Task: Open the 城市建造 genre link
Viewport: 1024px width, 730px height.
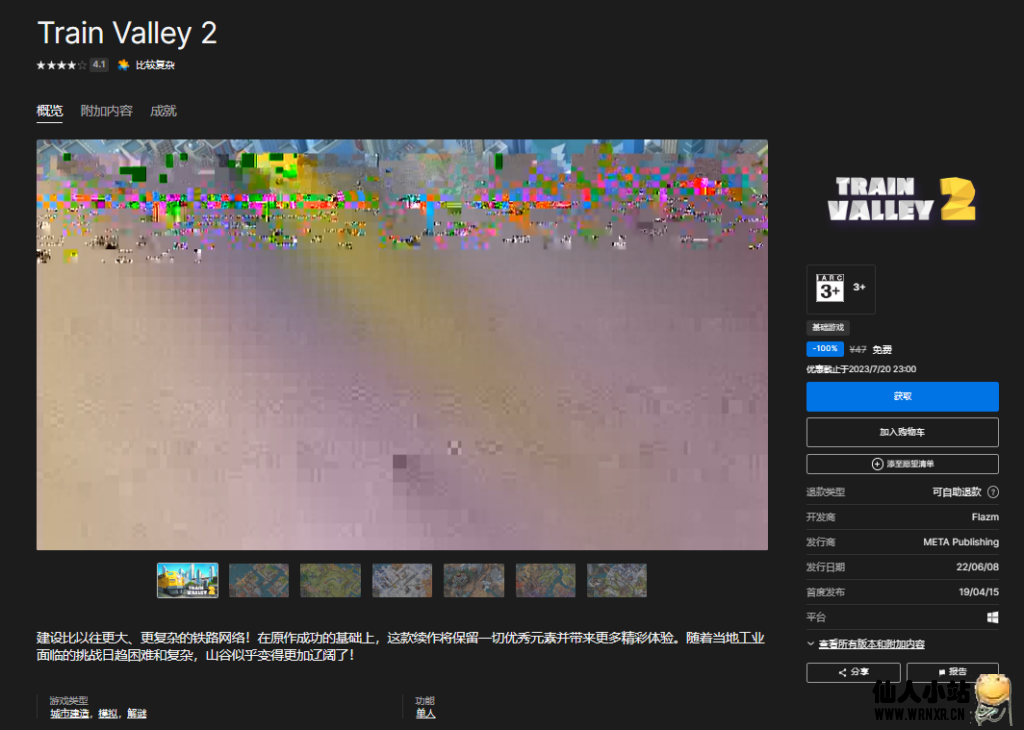Action: tap(70, 714)
